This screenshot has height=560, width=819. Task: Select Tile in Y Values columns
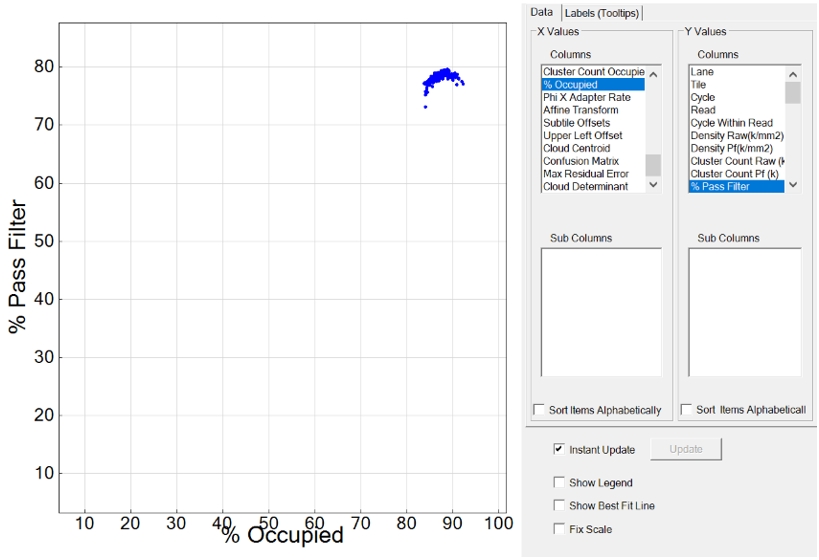point(699,85)
